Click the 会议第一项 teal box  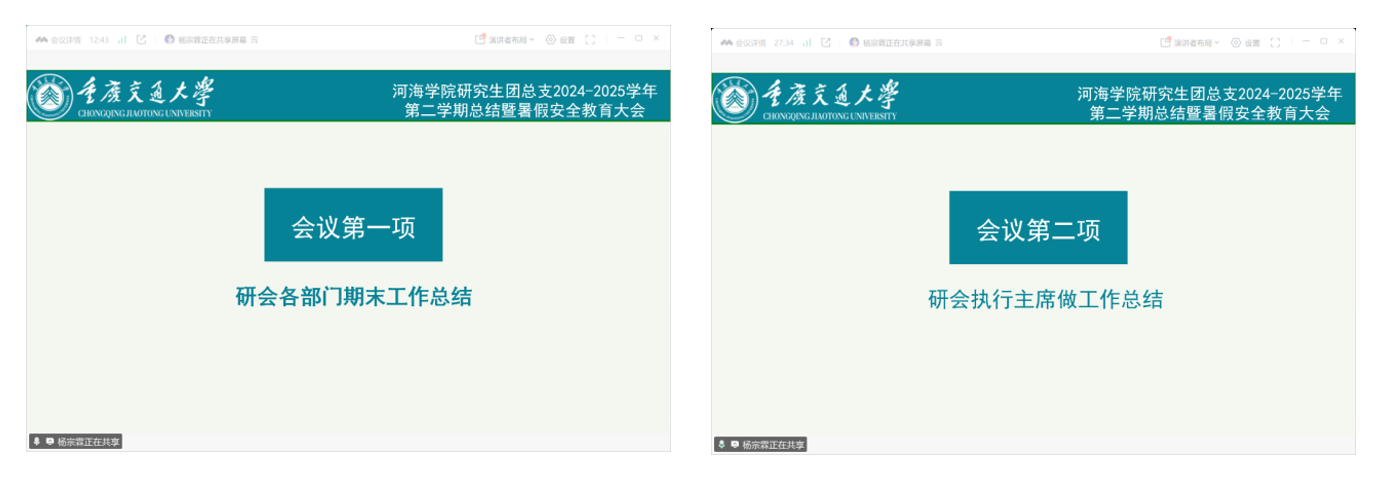click(353, 225)
